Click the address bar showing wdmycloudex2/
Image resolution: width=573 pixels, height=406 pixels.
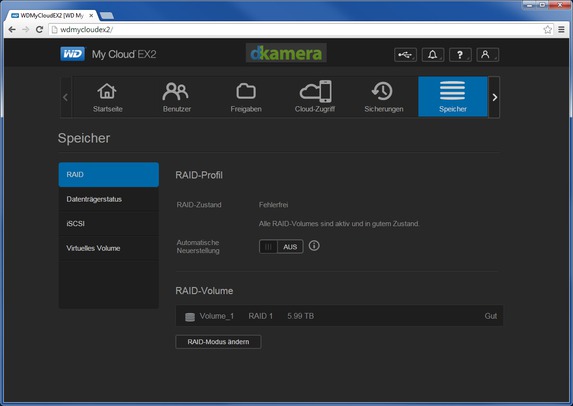(x=296, y=30)
